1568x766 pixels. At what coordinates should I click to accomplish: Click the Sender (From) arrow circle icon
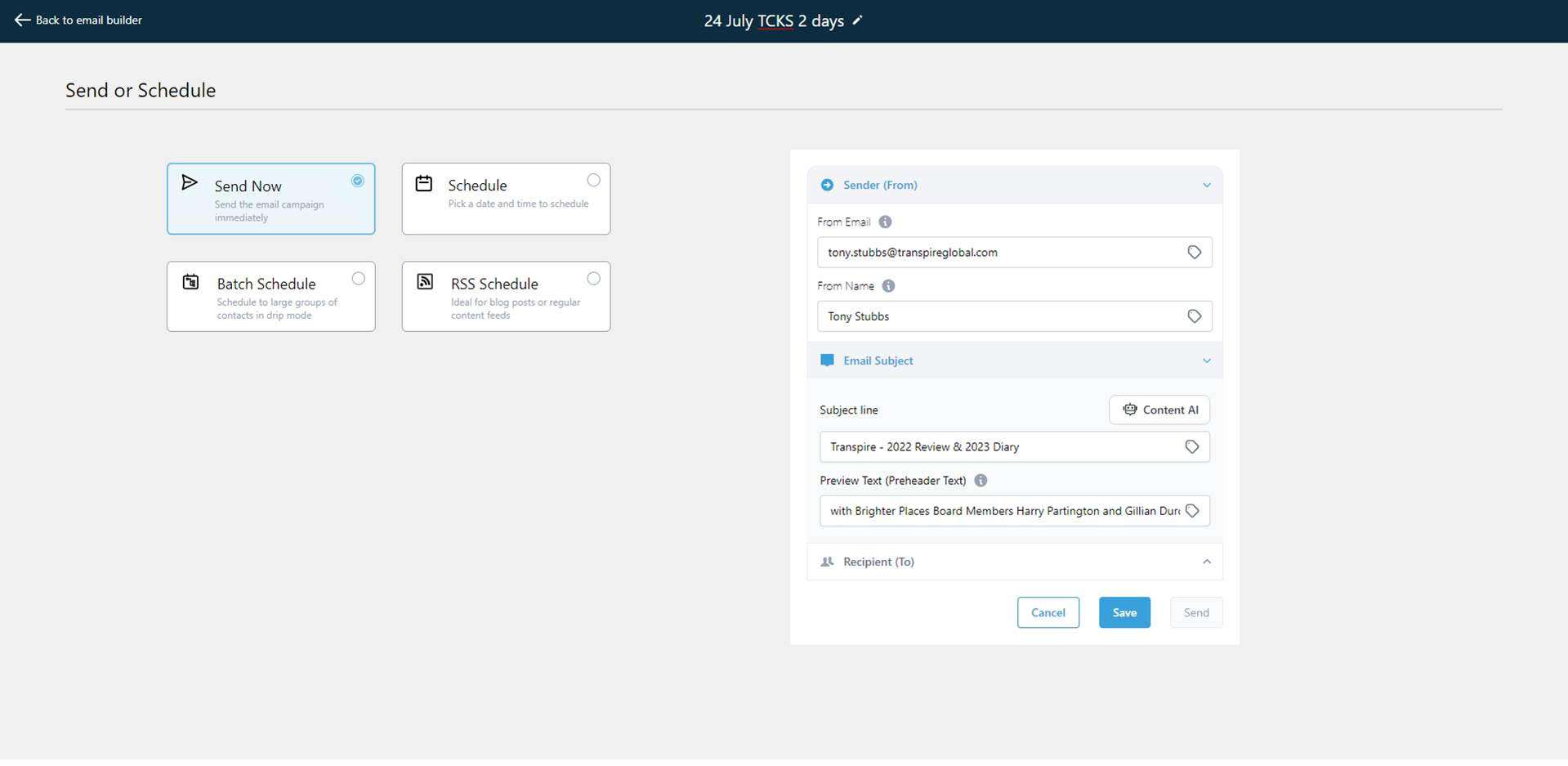click(x=827, y=185)
